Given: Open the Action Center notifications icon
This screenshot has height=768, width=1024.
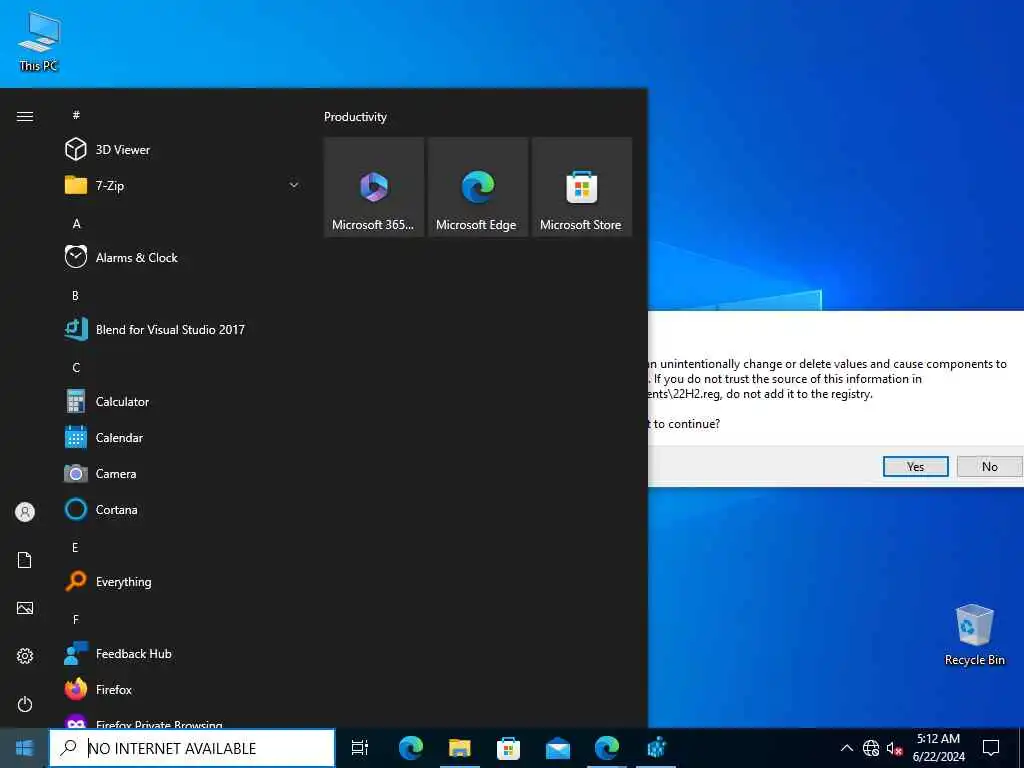Looking at the screenshot, I should tap(991, 748).
